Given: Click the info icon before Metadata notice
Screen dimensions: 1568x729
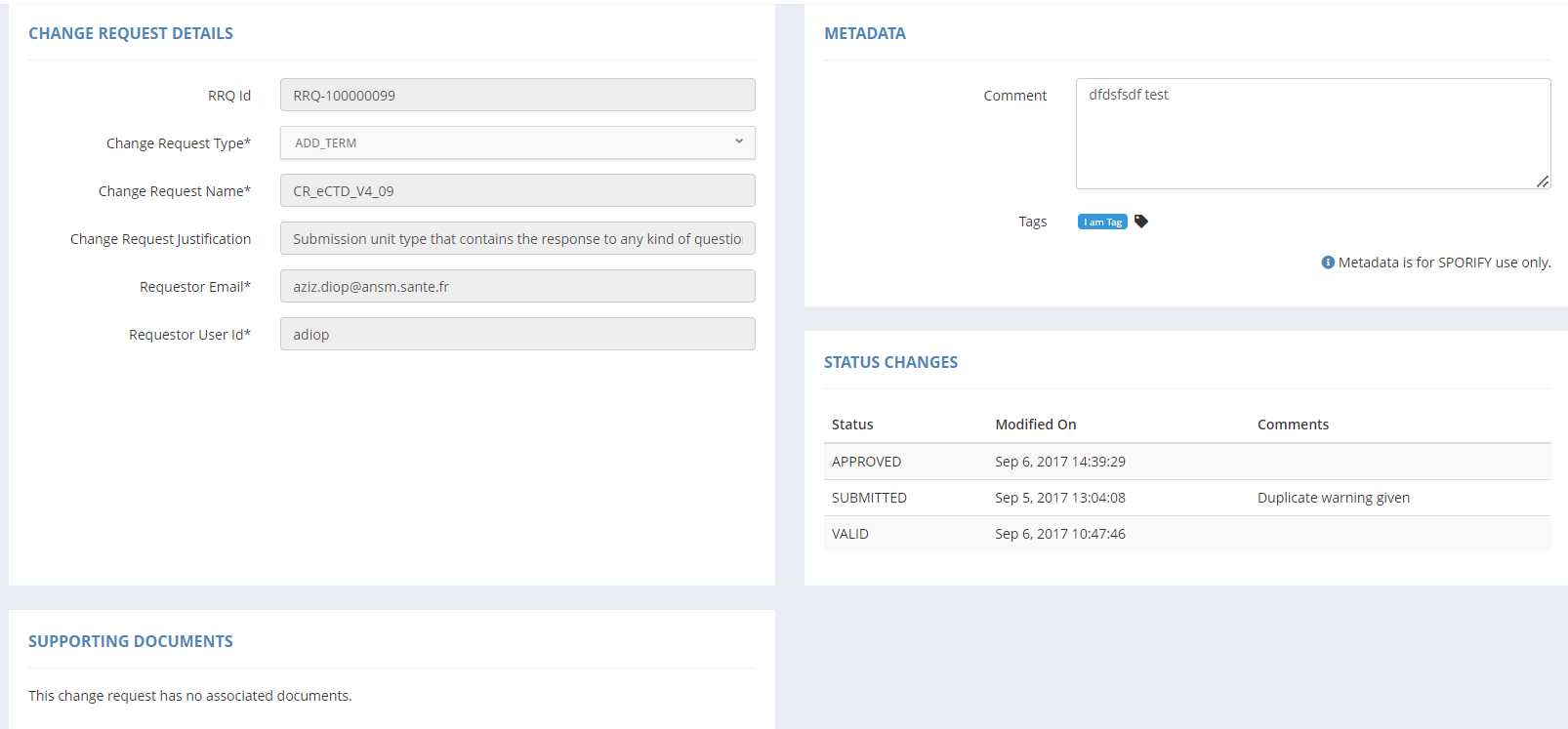Looking at the screenshot, I should [x=1328, y=263].
